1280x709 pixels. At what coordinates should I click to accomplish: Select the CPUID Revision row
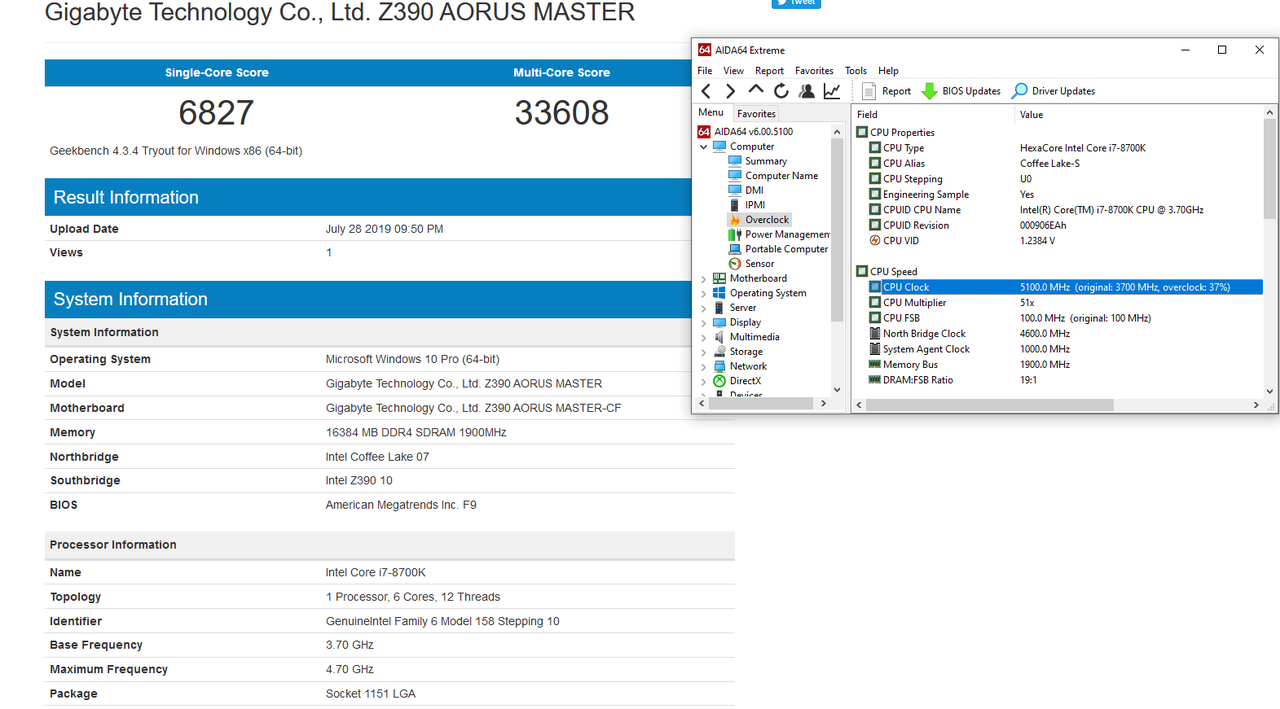tap(1060, 225)
